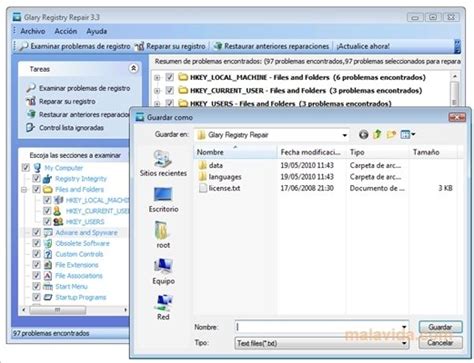The height and width of the screenshot is (363, 474).
Task: Open the Tipo file type dropdown
Action: (x=404, y=343)
